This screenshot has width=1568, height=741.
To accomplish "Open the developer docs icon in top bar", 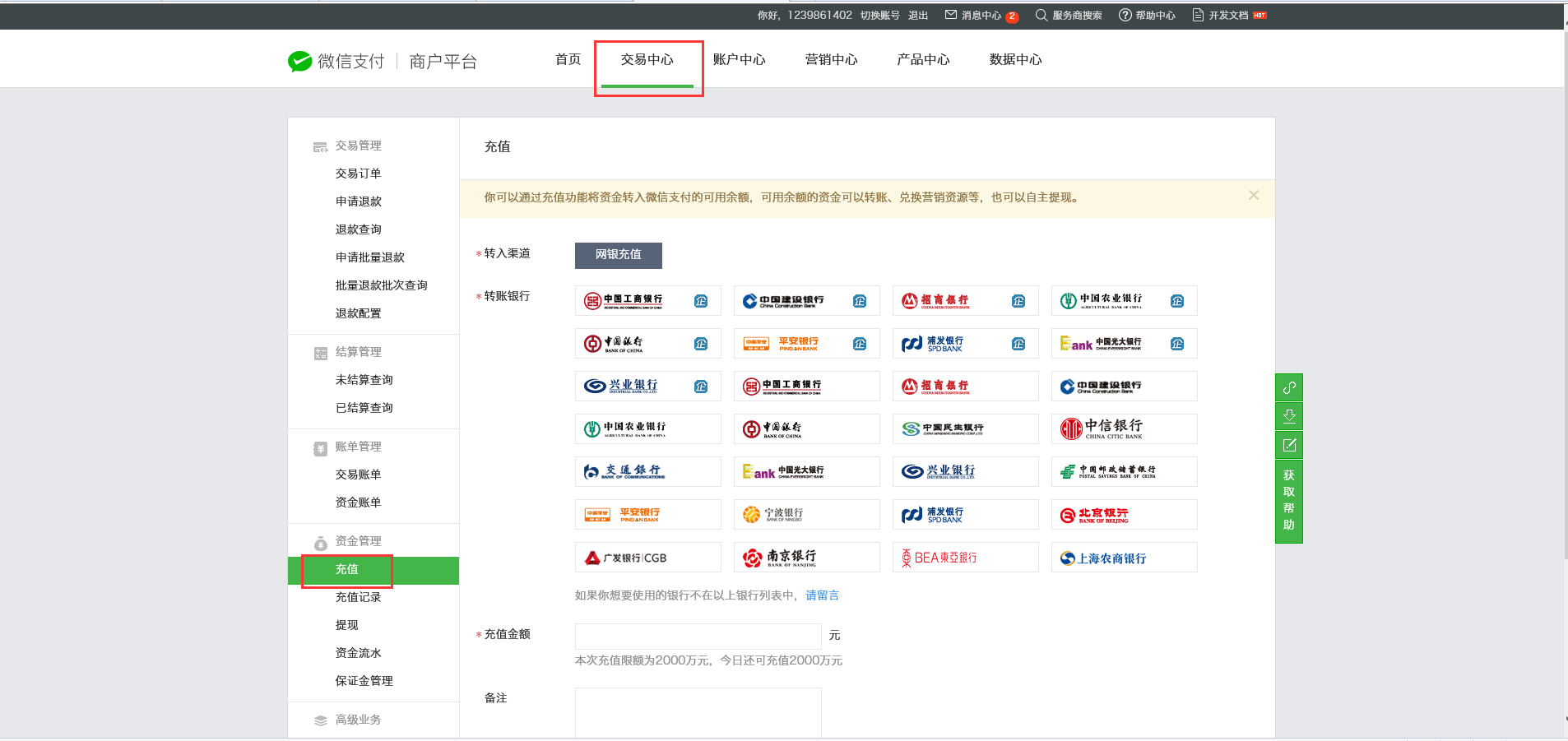I will (x=1198, y=15).
